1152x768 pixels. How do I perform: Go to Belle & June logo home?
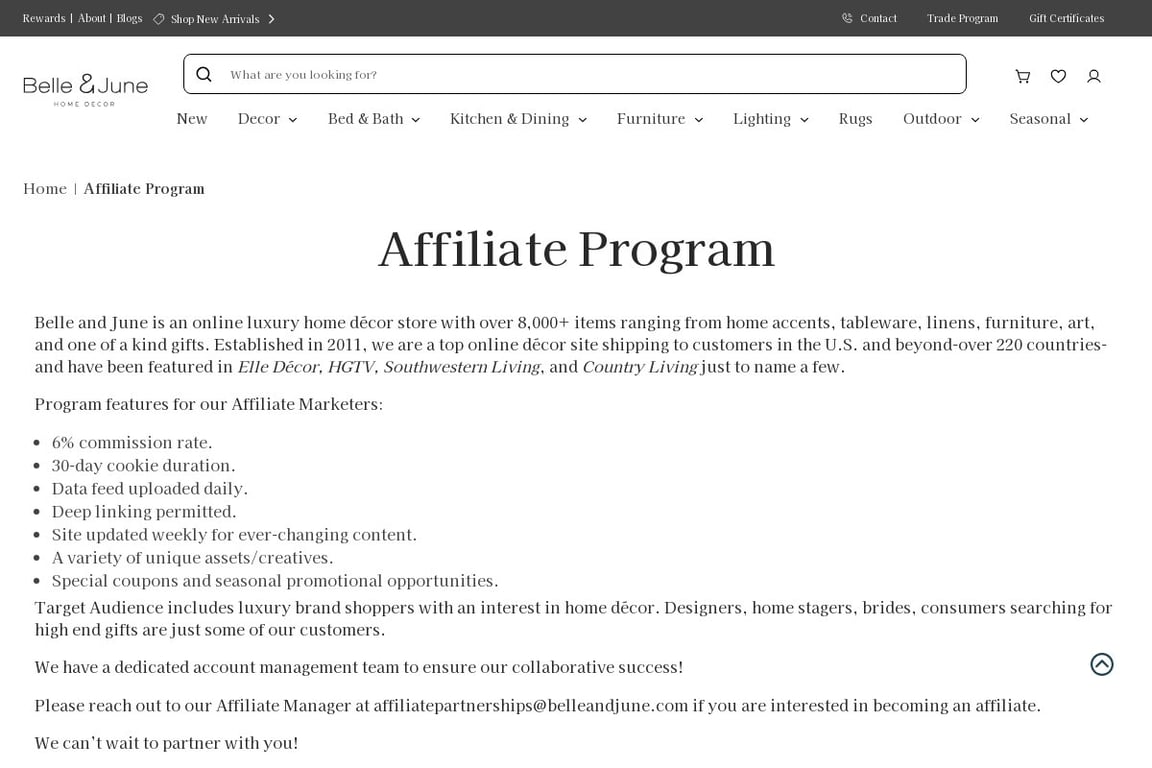coord(85,90)
